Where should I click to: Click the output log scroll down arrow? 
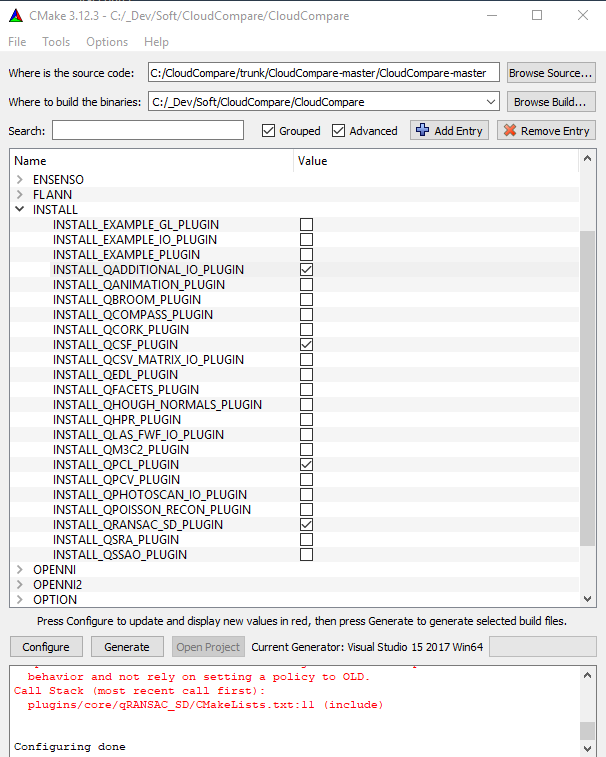[x=587, y=749]
